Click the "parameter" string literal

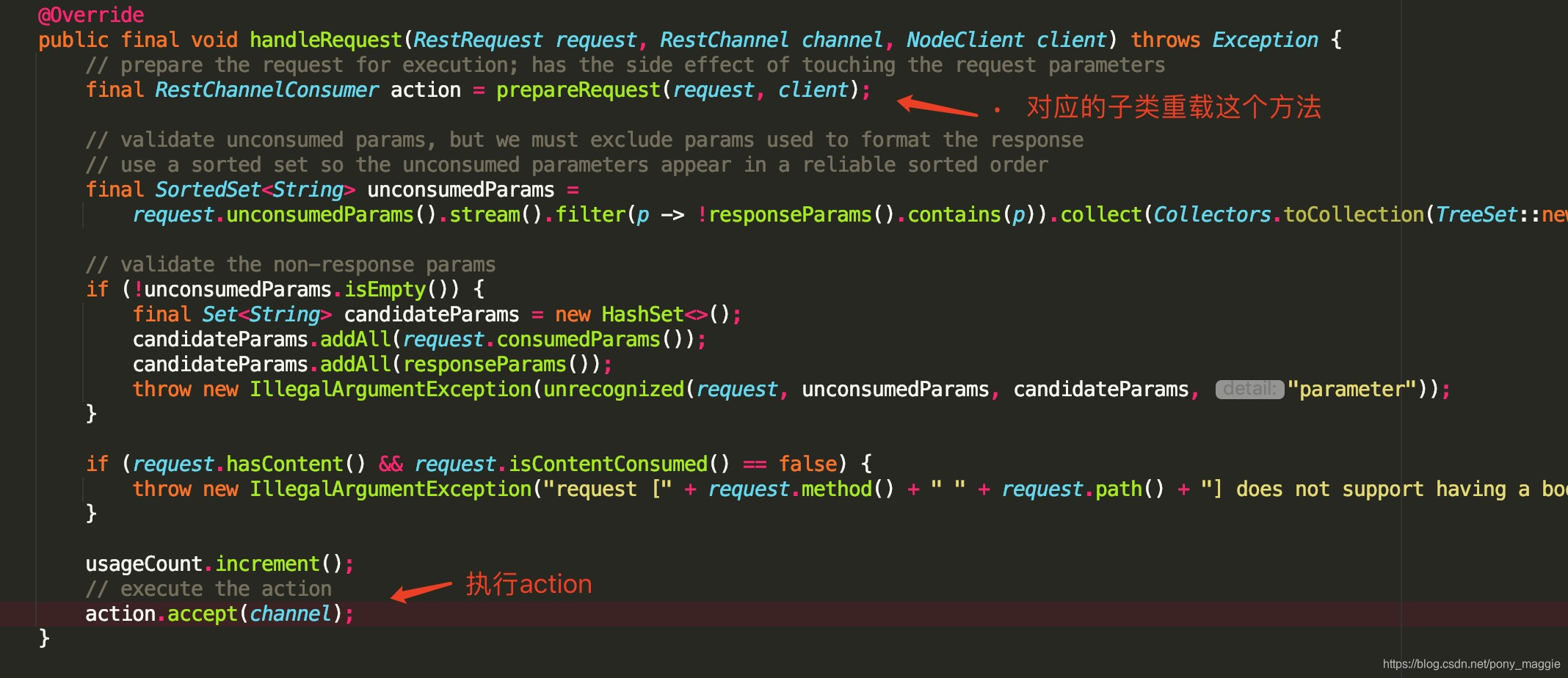click(1351, 389)
